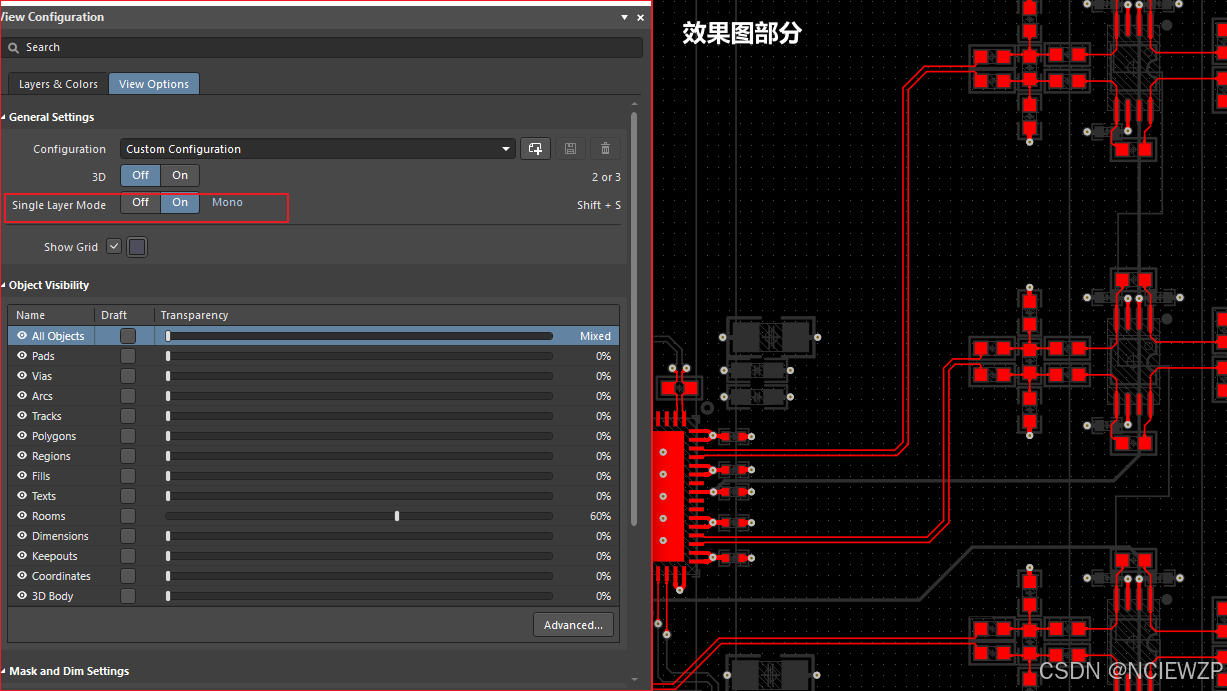Set 3D mode to Off
Viewport: 1227px width, 691px height.
pos(141,175)
